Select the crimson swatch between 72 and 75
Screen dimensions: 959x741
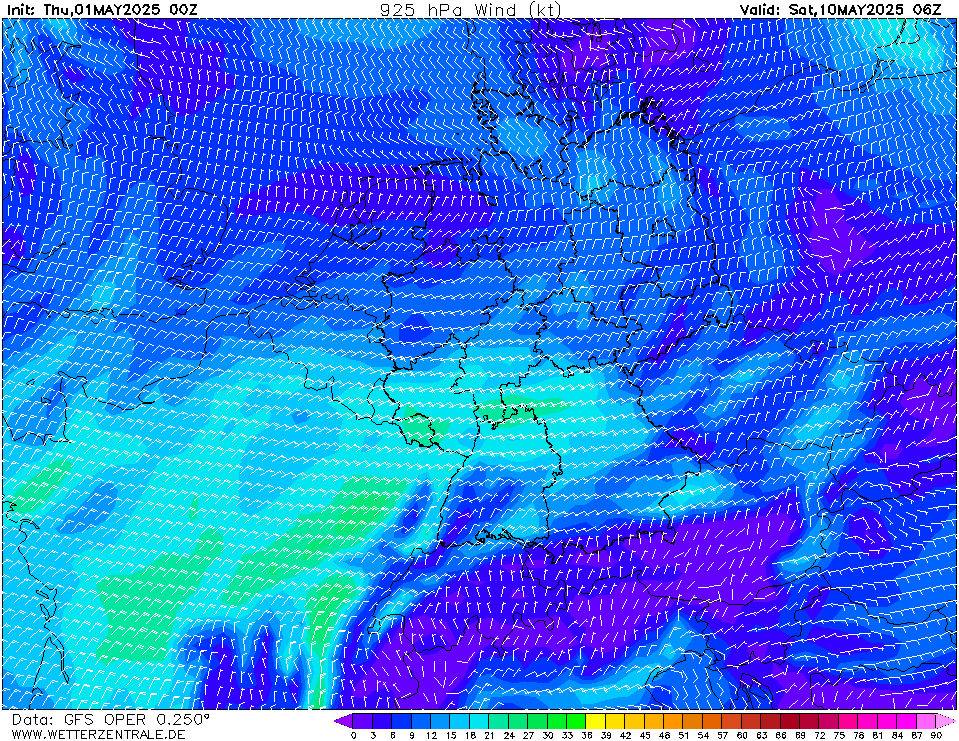pos(829,721)
